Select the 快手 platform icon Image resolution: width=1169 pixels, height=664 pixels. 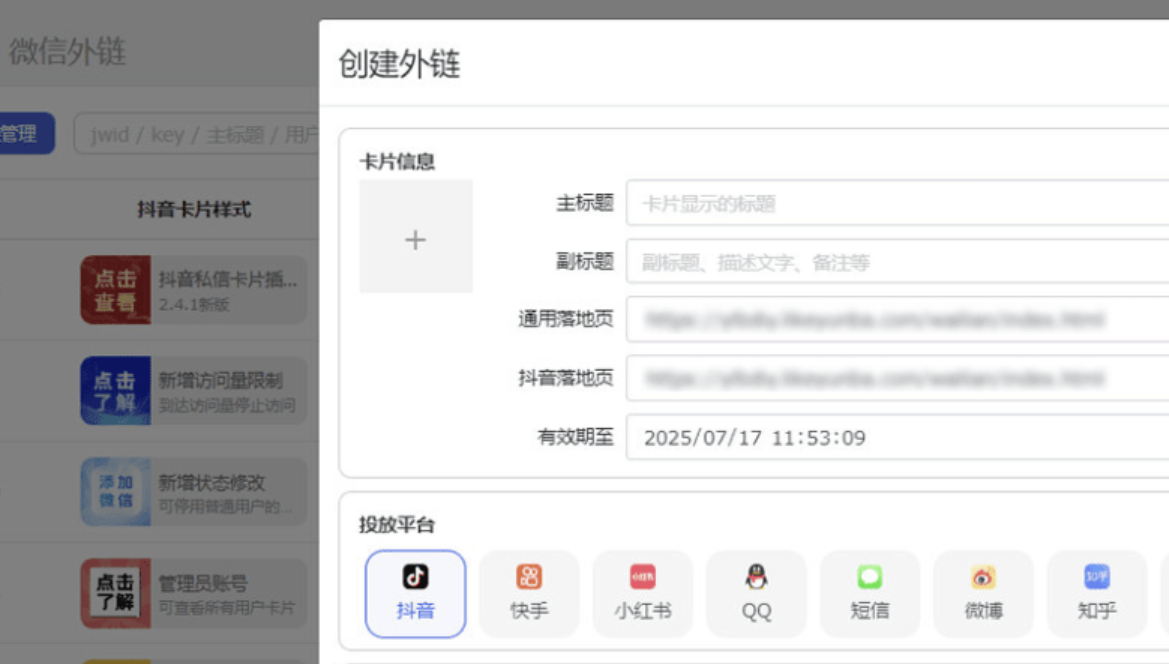(x=529, y=594)
